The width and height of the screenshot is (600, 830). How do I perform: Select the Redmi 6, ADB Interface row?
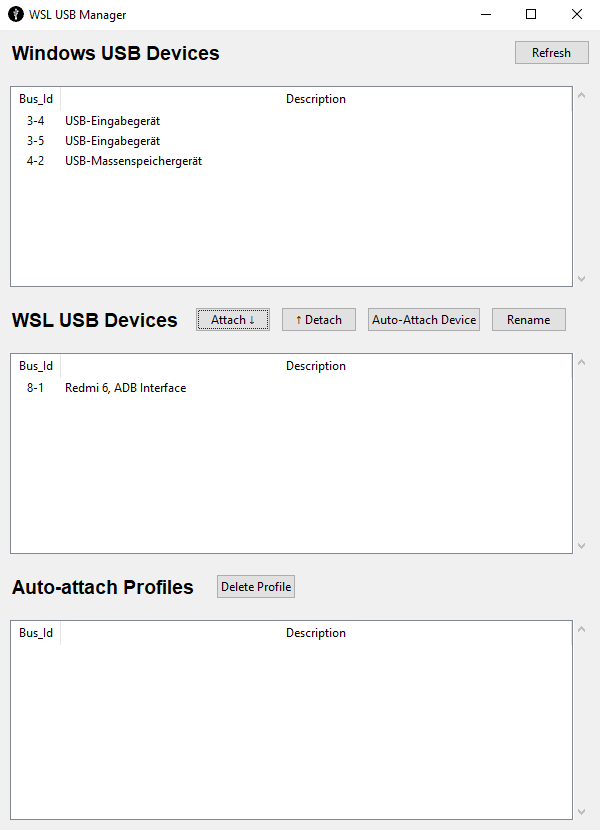291,388
